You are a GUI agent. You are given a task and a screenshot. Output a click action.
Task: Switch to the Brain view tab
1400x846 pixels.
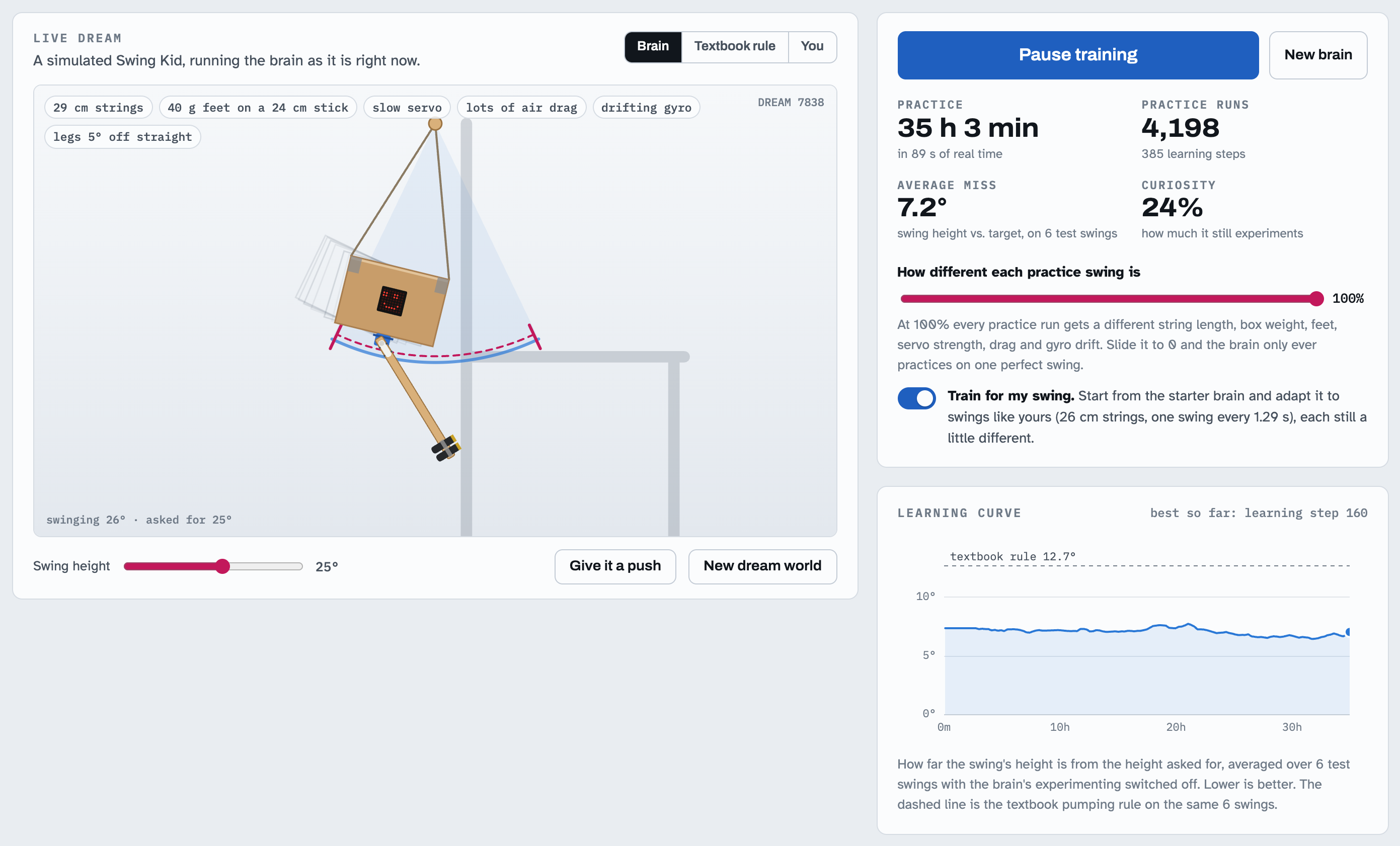(653, 47)
